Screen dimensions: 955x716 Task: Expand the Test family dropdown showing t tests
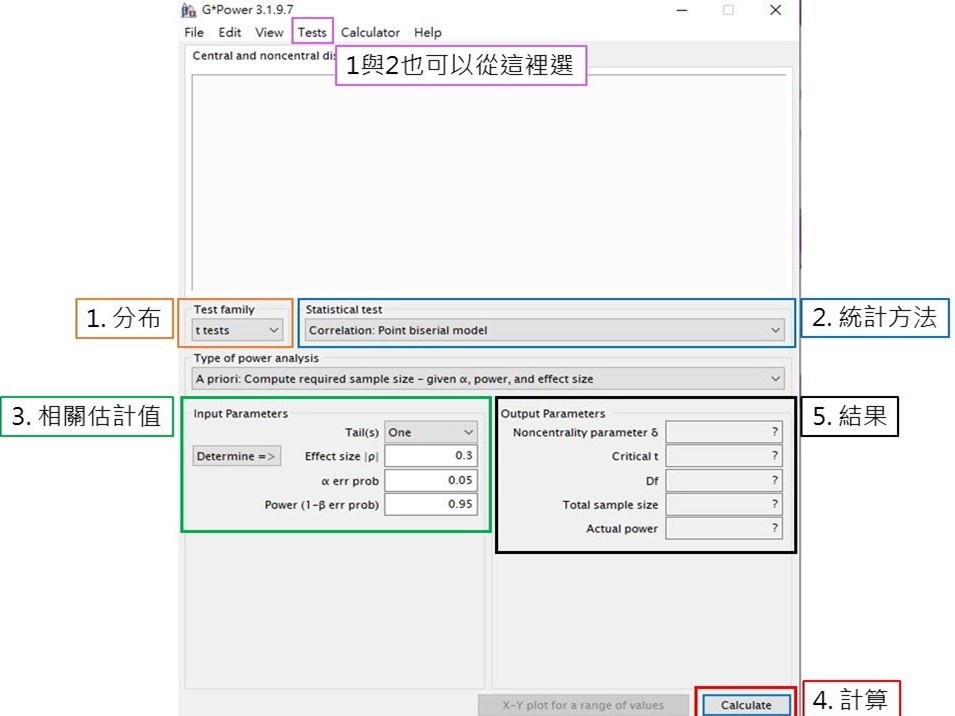[x=237, y=330]
